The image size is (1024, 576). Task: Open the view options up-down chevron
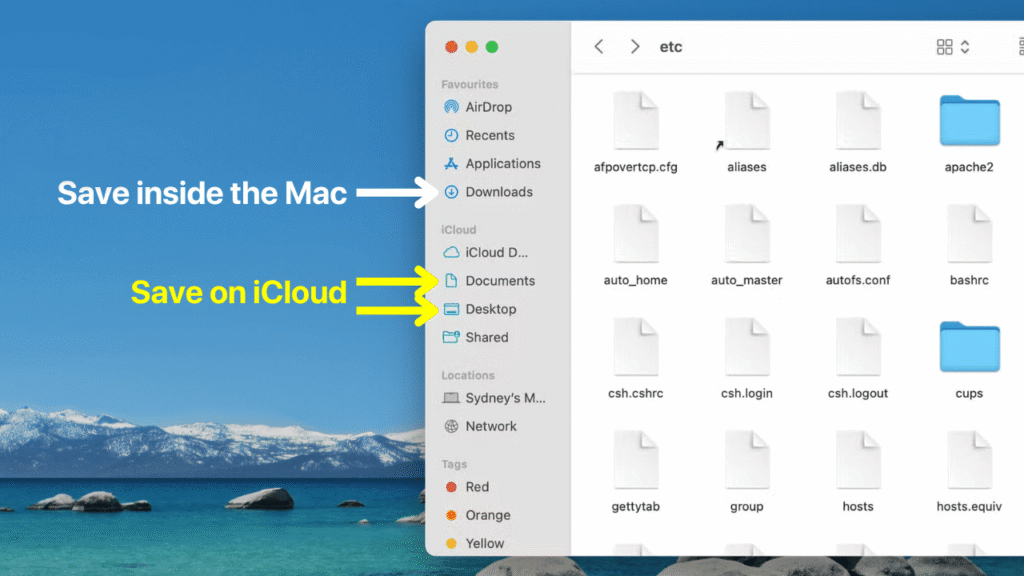coord(965,46)
